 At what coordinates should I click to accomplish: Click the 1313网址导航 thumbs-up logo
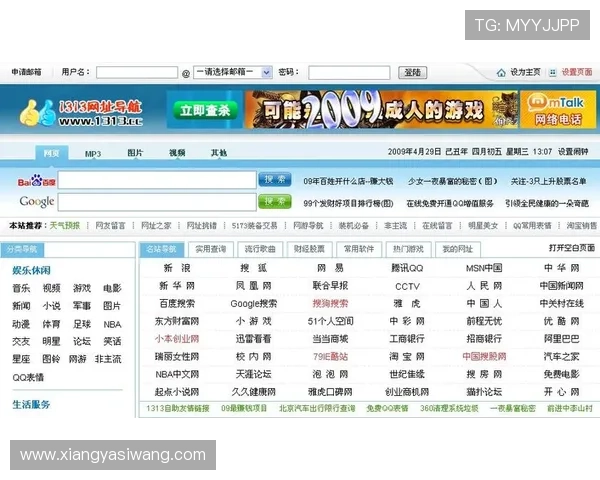[81, 113]
